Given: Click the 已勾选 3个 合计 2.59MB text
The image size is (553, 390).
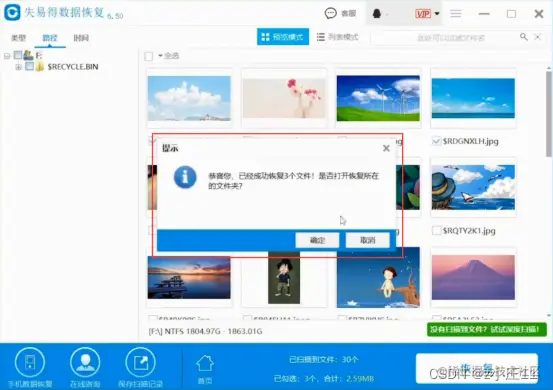Looking at the screenshot, I should [x=324, y=379].
